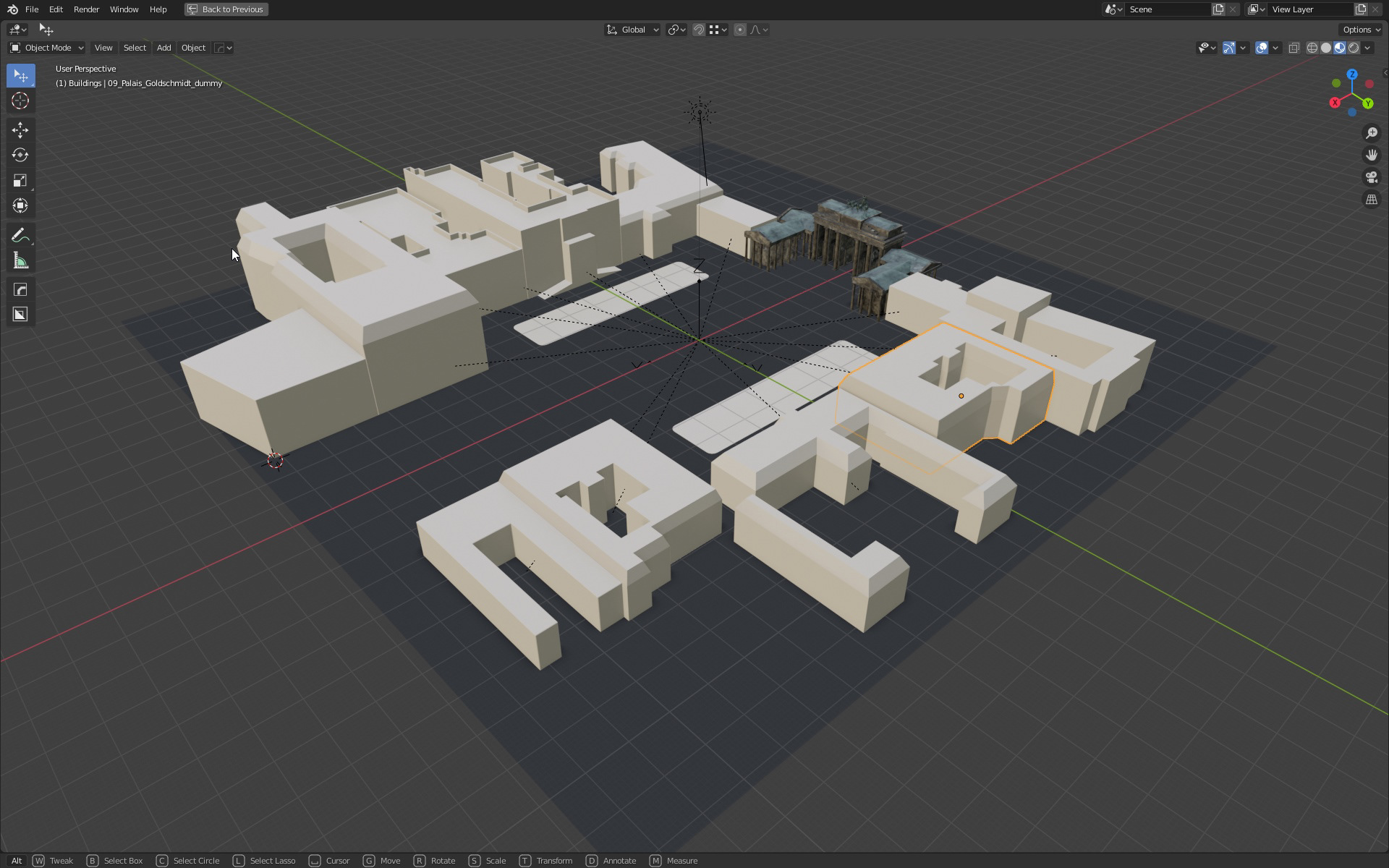Disable snapping with the magnet icon

pos(698,30)
